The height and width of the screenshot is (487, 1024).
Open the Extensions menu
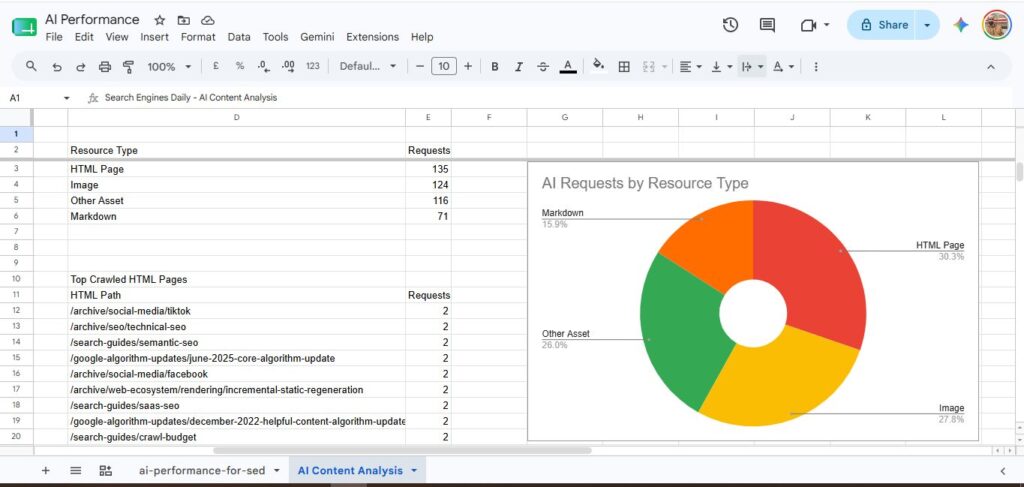(x=372, y=37)
